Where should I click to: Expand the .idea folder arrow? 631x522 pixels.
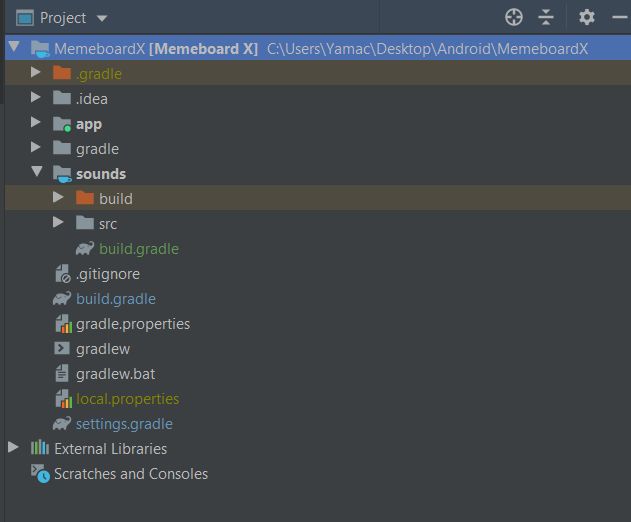[x=35, y=97]
